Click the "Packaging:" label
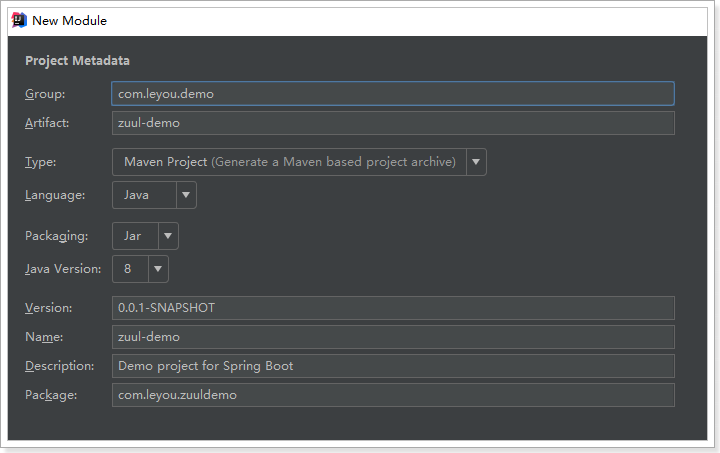 click(x=57, y=236)
